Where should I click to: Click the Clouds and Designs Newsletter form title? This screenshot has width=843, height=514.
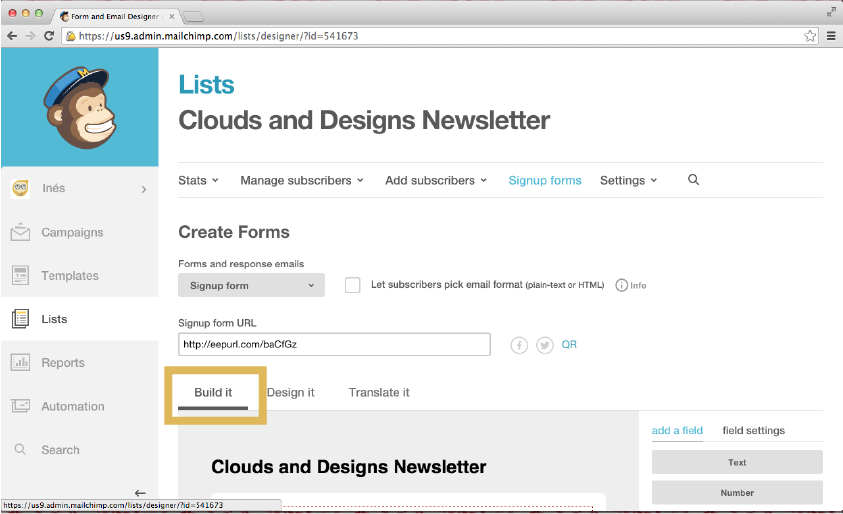click(x=348, y=467)
